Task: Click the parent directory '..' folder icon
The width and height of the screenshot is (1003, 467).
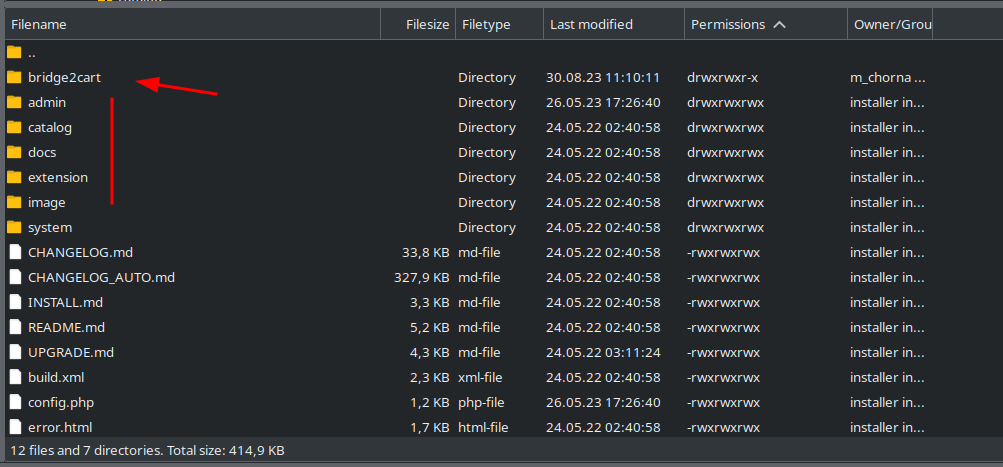Action: [14, 52]
